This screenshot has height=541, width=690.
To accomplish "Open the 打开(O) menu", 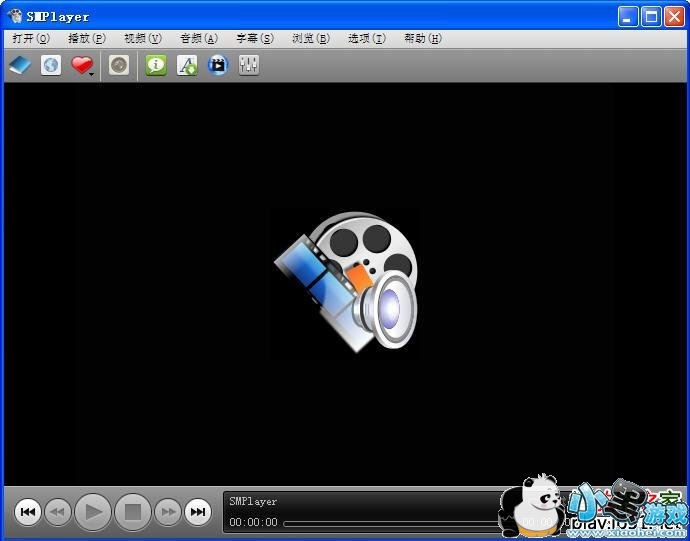I will tap(31, 39).
